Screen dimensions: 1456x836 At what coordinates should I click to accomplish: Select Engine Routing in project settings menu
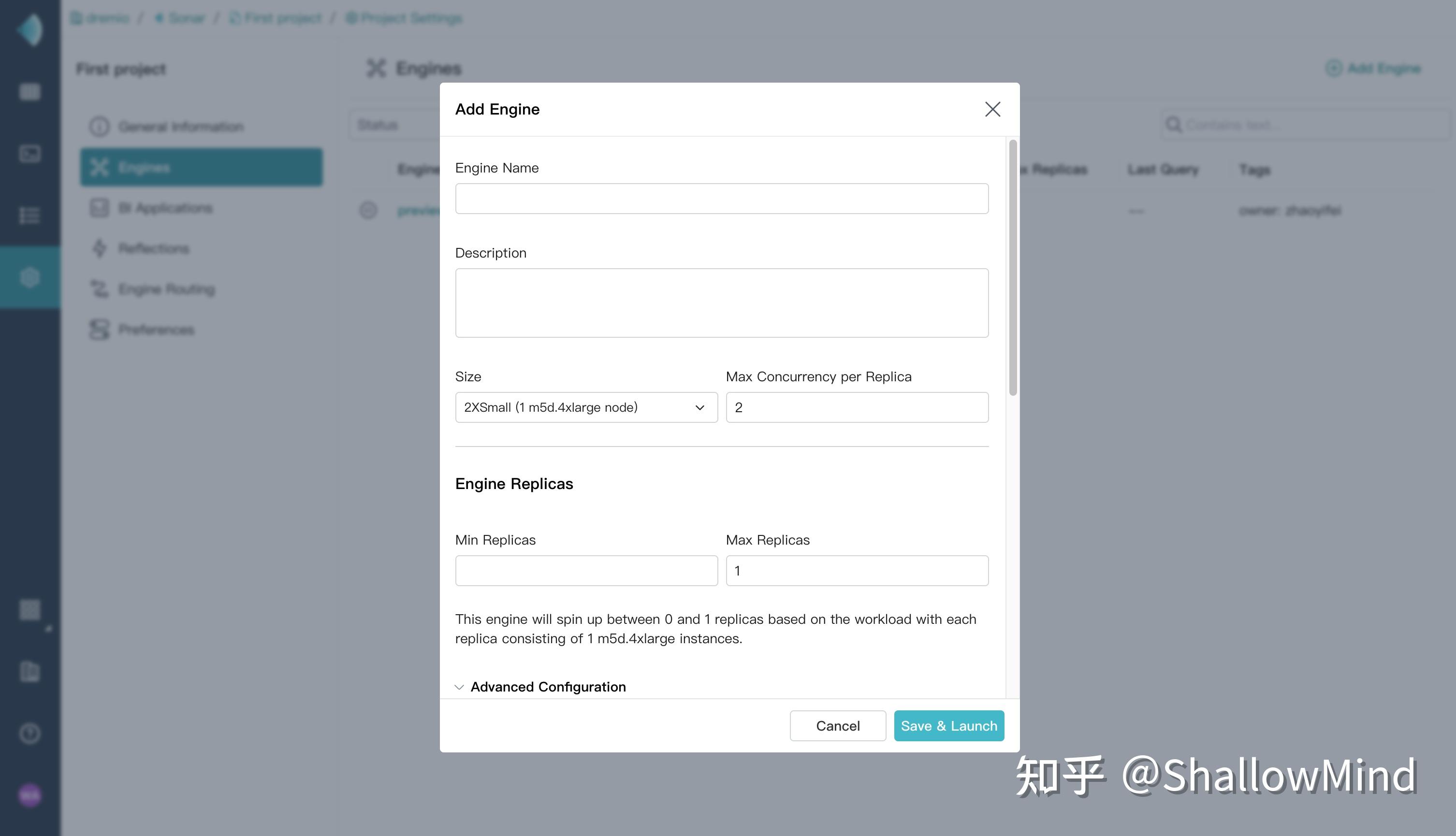click(100, 289)
